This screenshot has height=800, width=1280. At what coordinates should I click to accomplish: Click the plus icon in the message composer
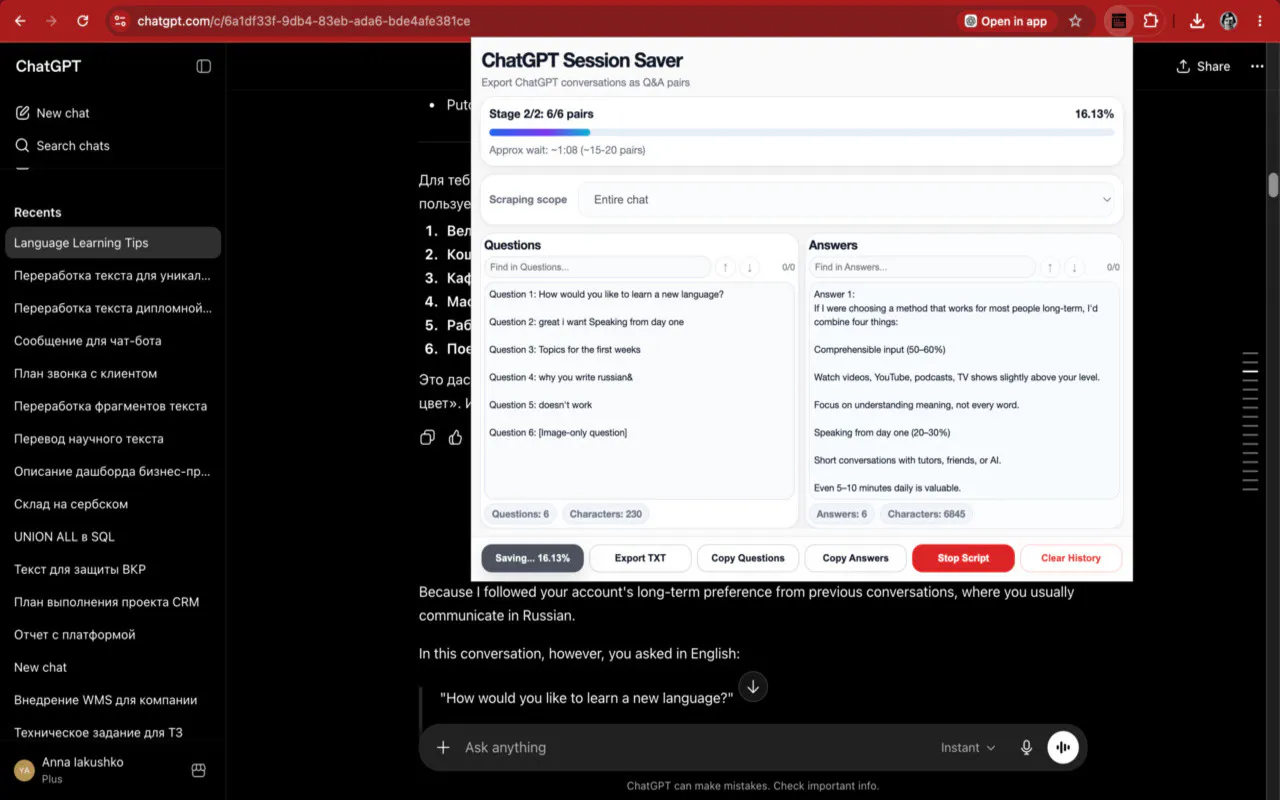(443, 747)
